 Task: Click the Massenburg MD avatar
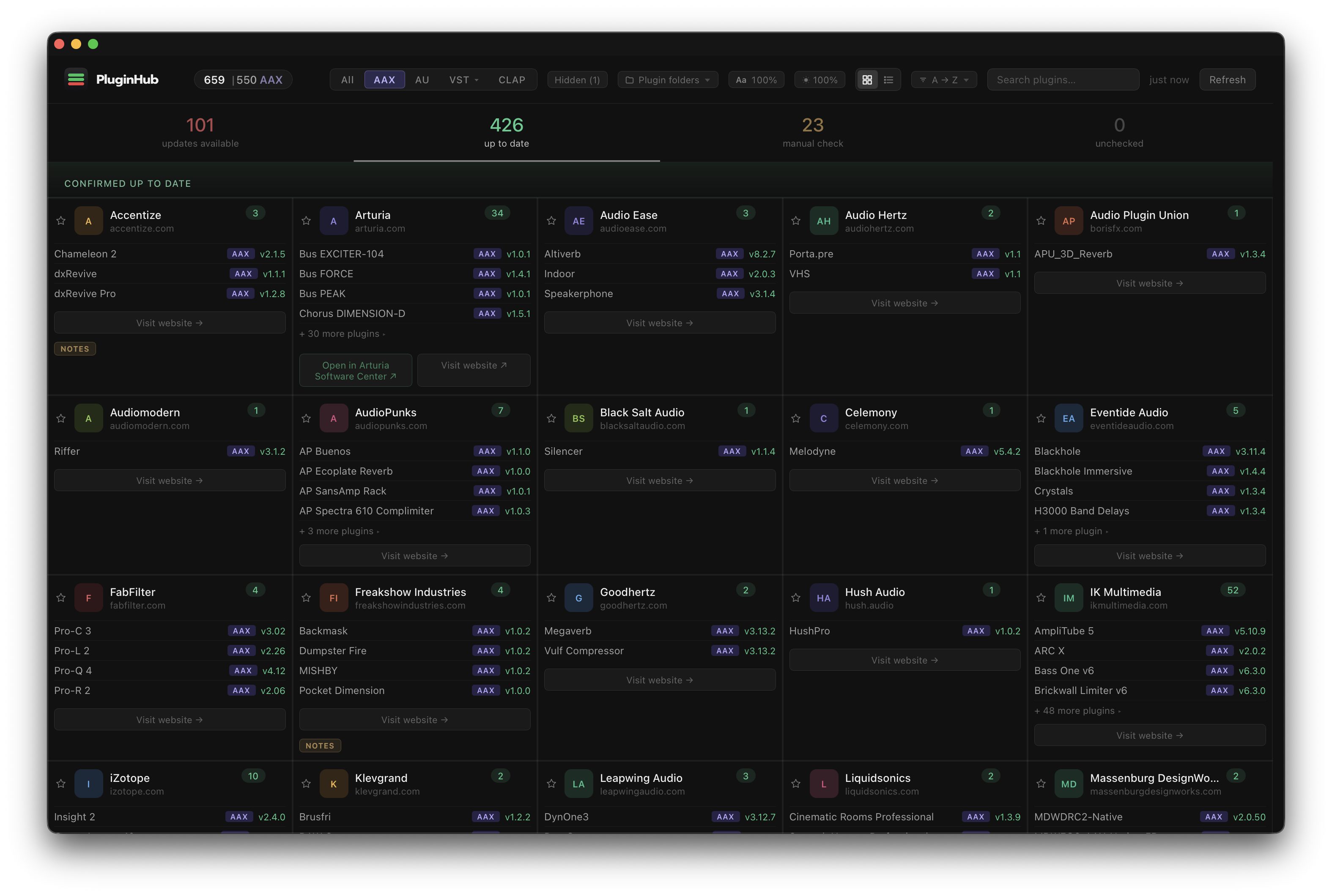(x=1069, y=784)
